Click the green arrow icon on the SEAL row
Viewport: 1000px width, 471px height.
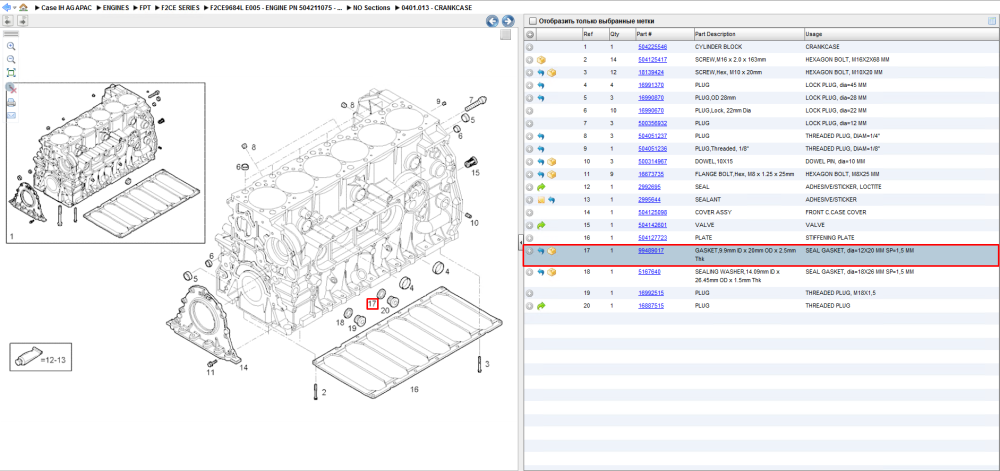541,187
